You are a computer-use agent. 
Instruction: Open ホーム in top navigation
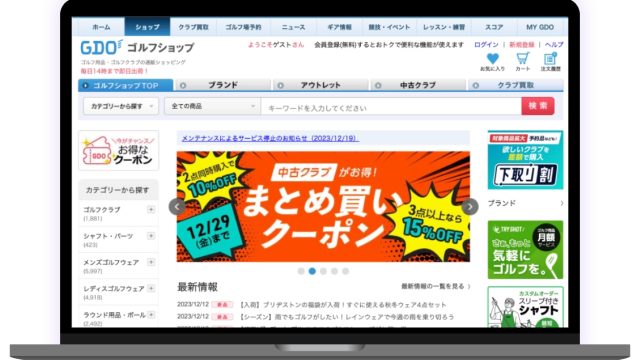(x=101, y=27)
